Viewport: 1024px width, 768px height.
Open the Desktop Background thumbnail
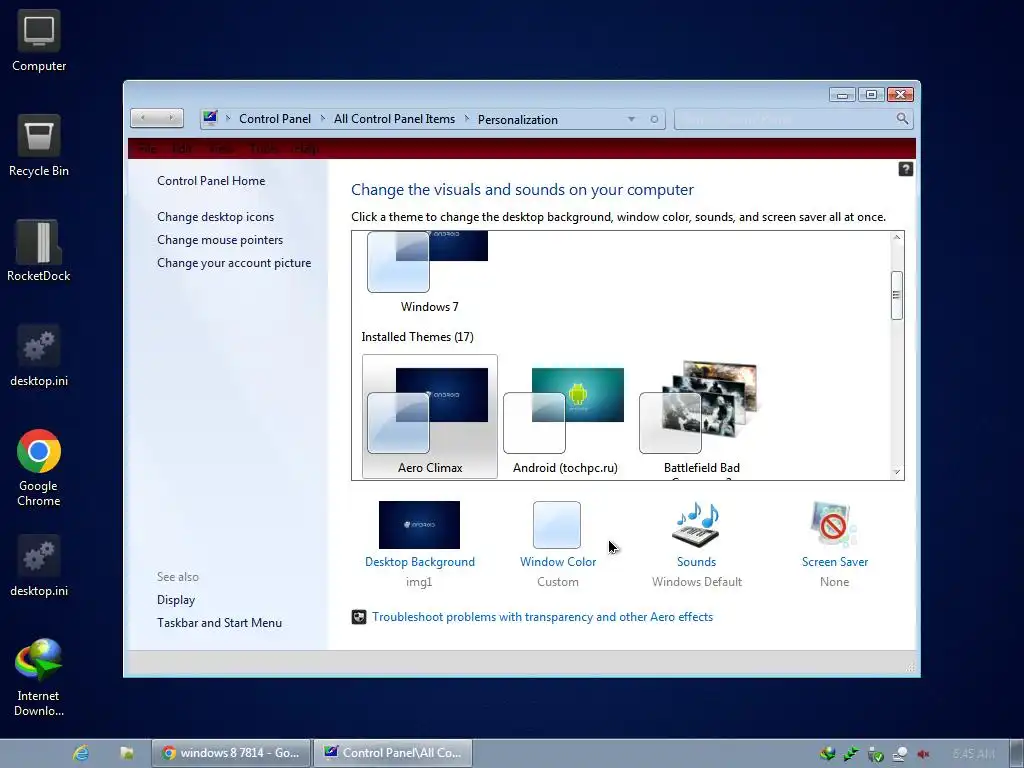[x=419, y=524]
